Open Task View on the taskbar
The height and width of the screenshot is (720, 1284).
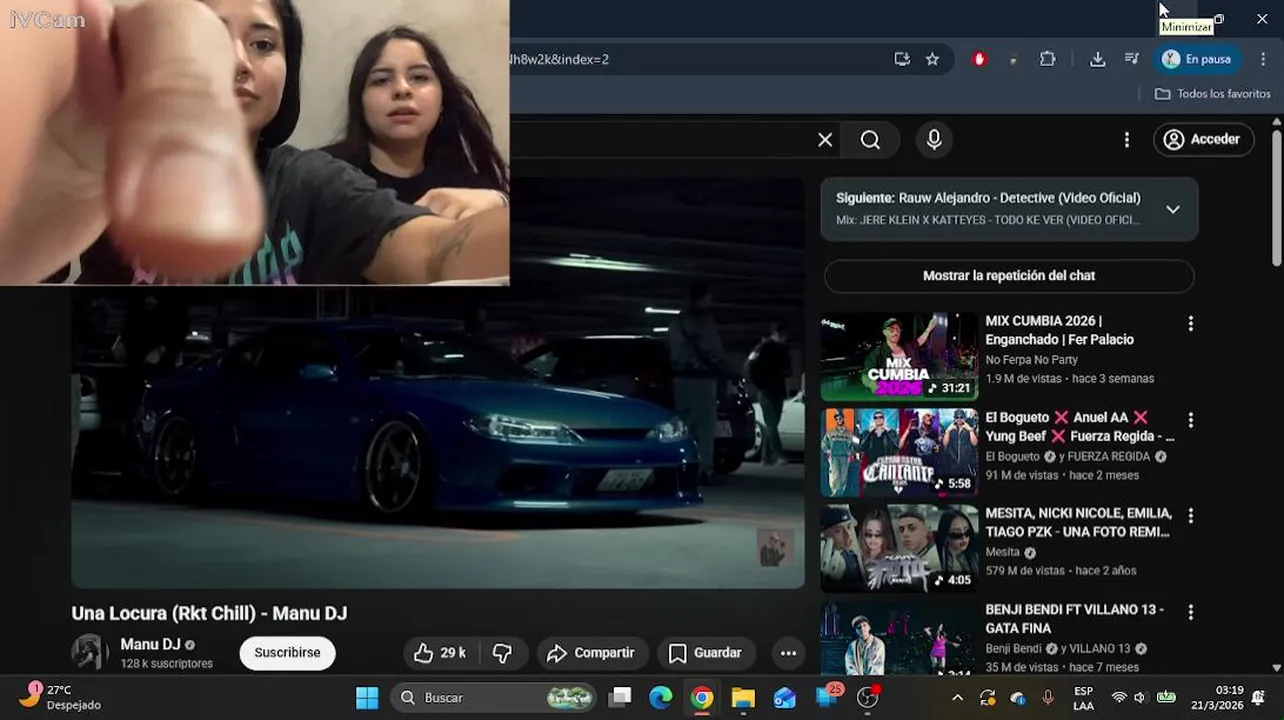(x=621, y=697)
